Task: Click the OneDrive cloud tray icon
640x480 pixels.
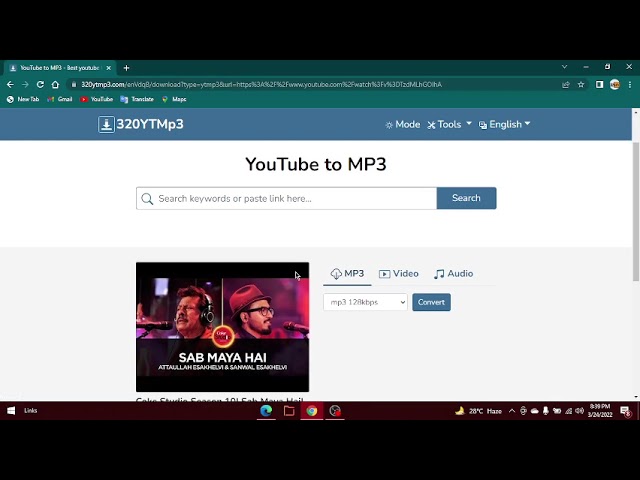Action: click(x=535, y=411)
